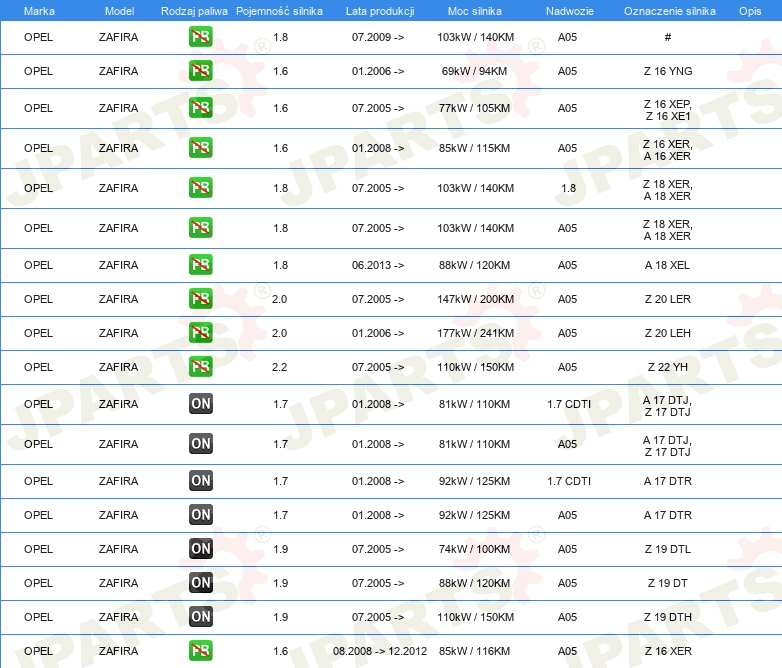Select engine code 'Z 20 LER'
782x668 pixels.
tap(668, 299)
